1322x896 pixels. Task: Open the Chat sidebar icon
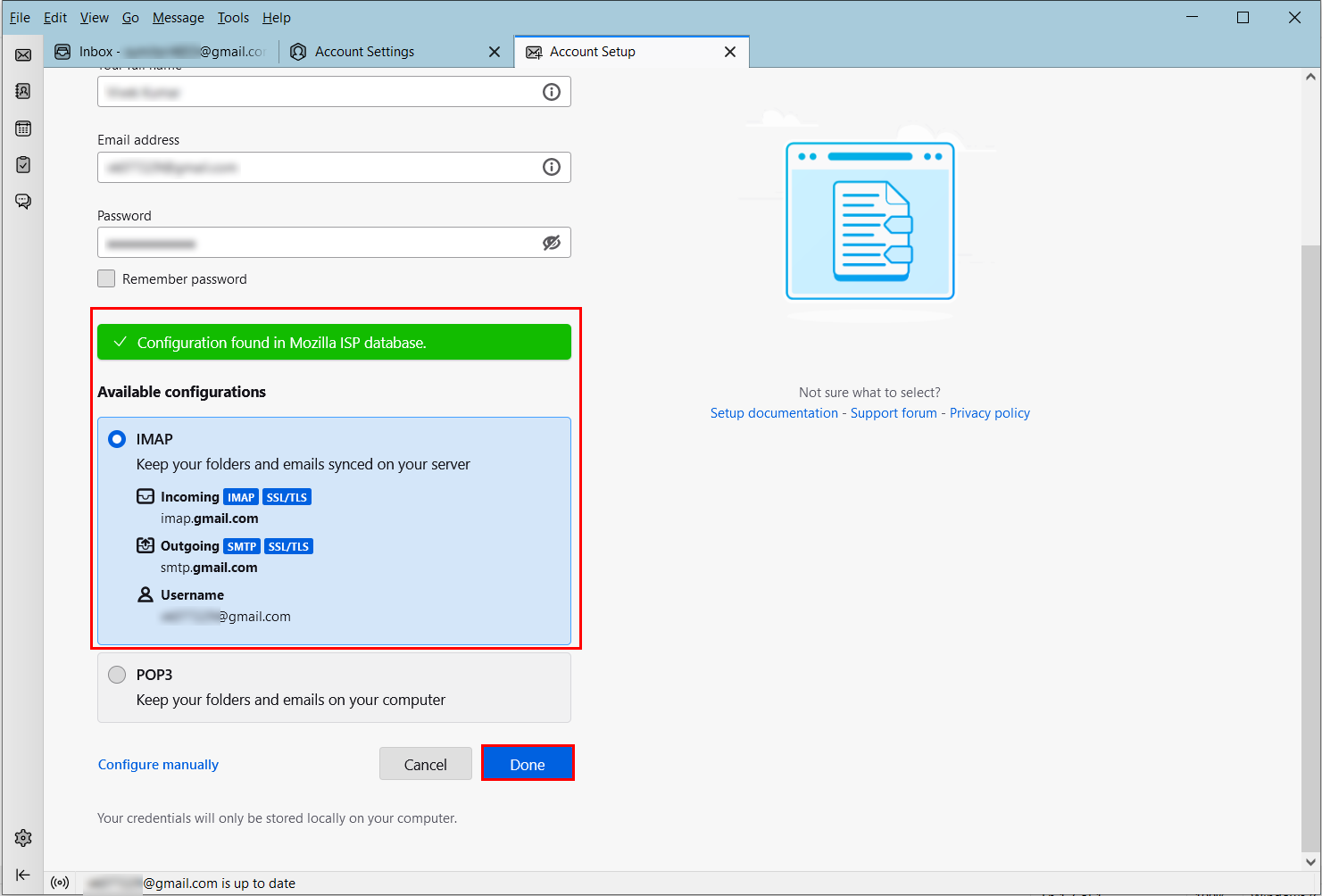click(x=23, y=202)
